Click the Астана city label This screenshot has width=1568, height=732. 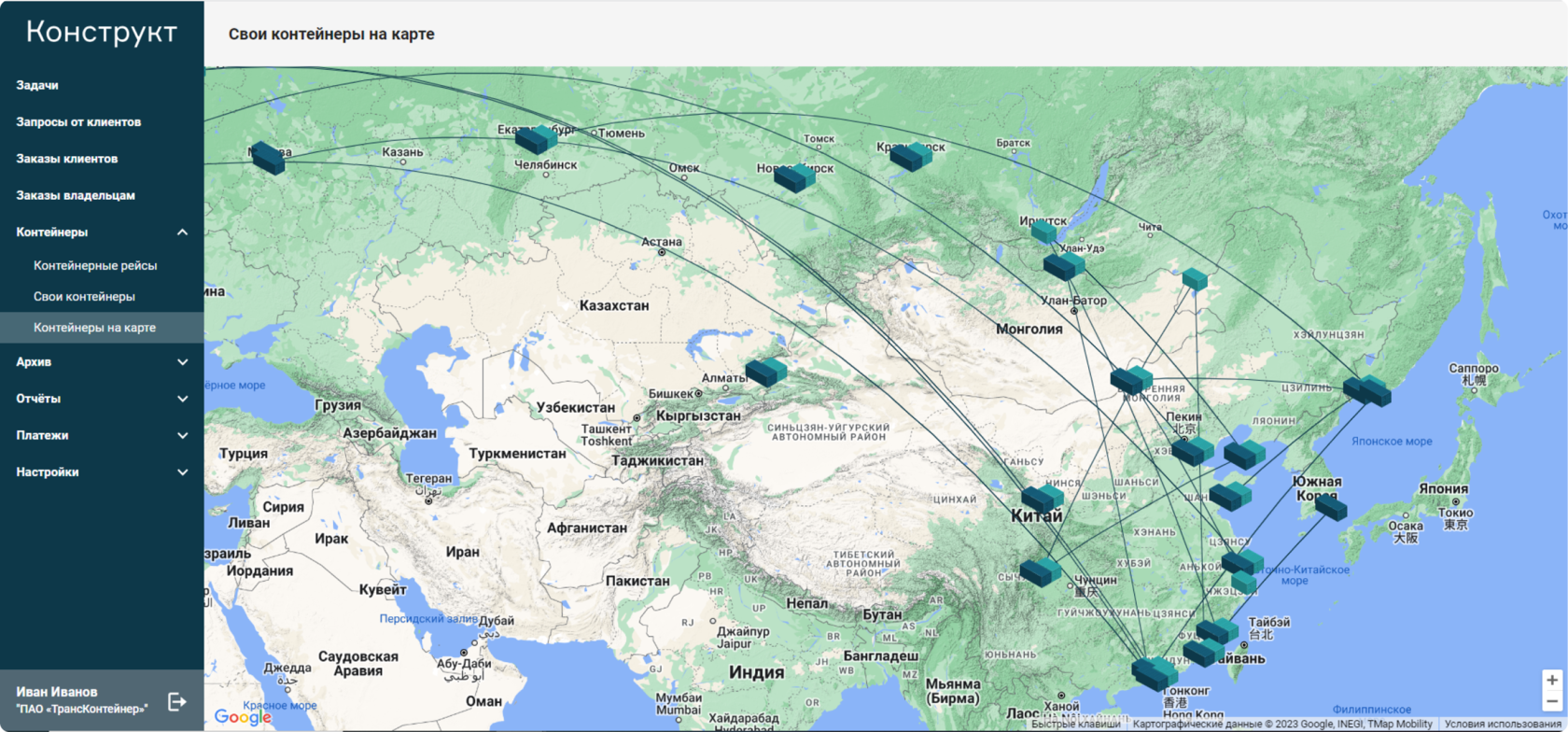tap(662, 242)
